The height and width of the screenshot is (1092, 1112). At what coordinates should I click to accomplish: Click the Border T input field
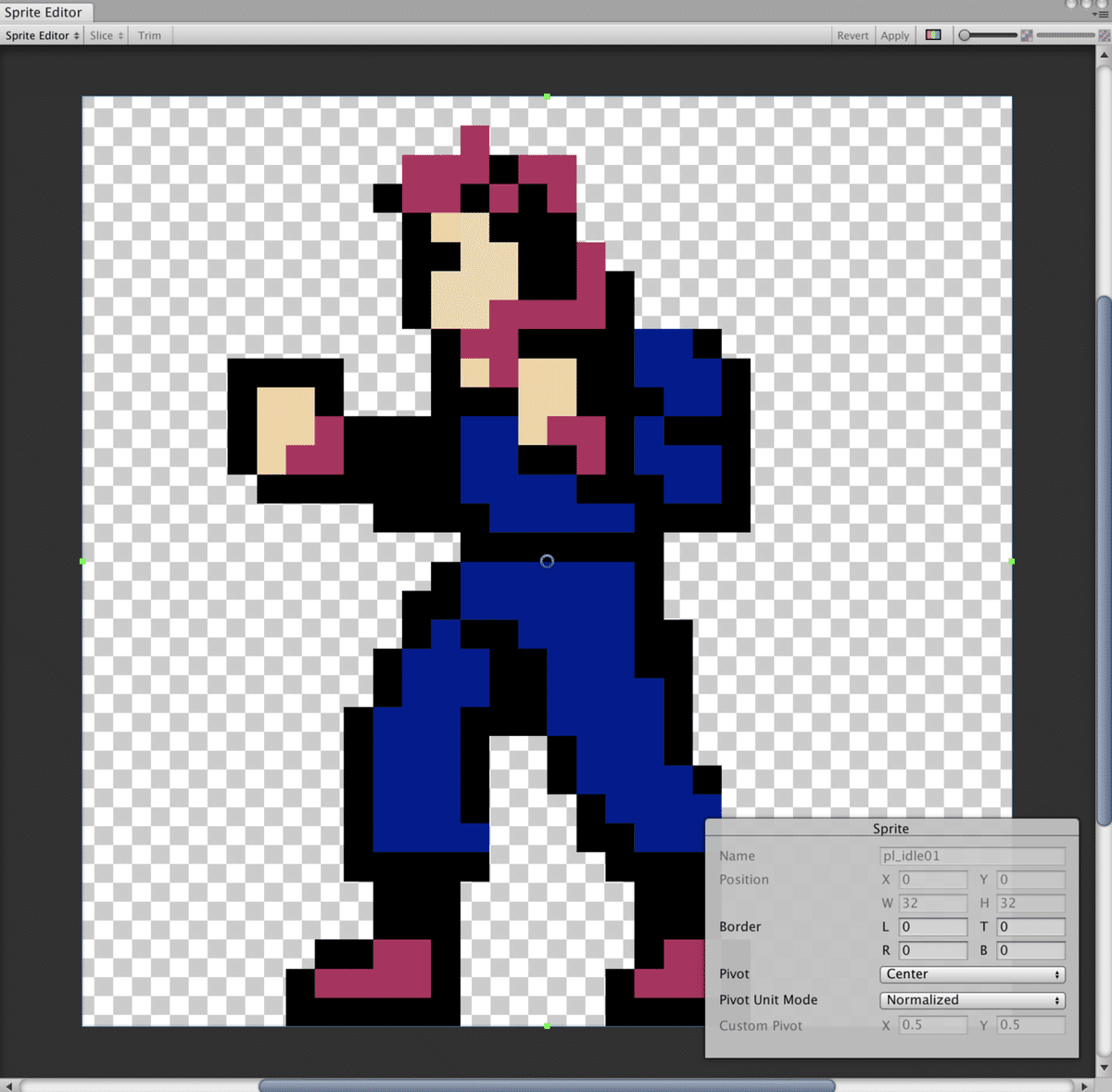click(1030, 927)
